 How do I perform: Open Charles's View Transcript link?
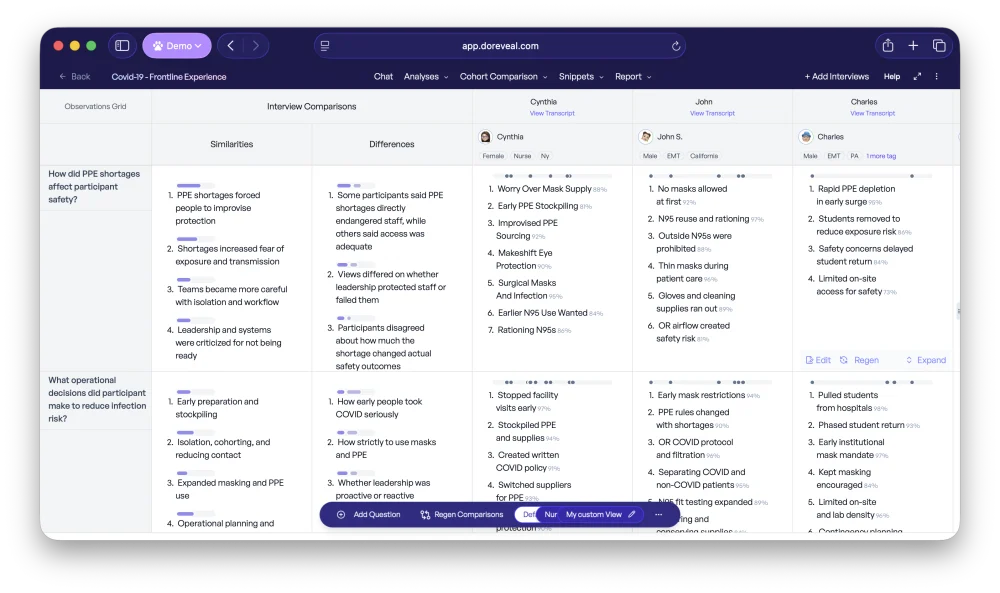coord(872,113)
